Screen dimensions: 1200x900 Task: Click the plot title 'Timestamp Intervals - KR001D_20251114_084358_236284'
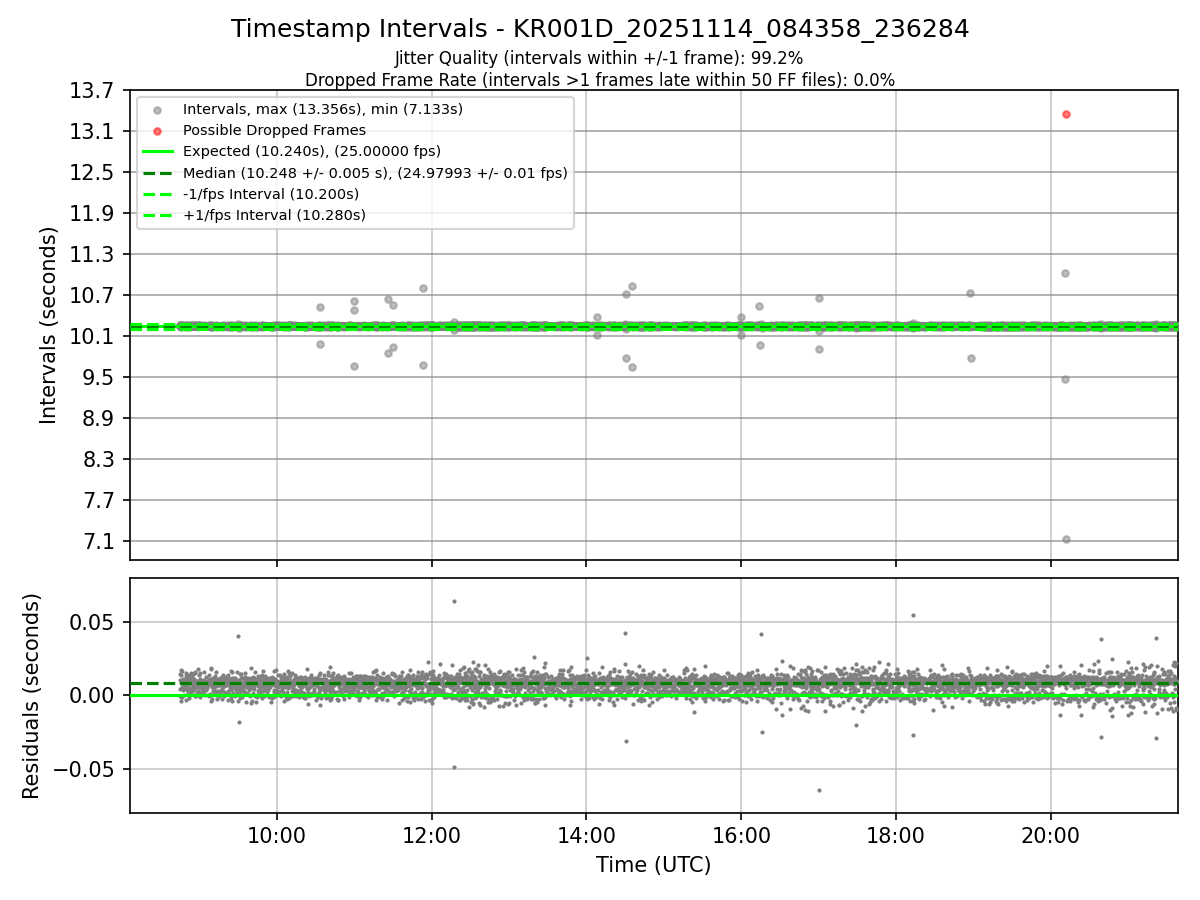click(x=600, y=29)
